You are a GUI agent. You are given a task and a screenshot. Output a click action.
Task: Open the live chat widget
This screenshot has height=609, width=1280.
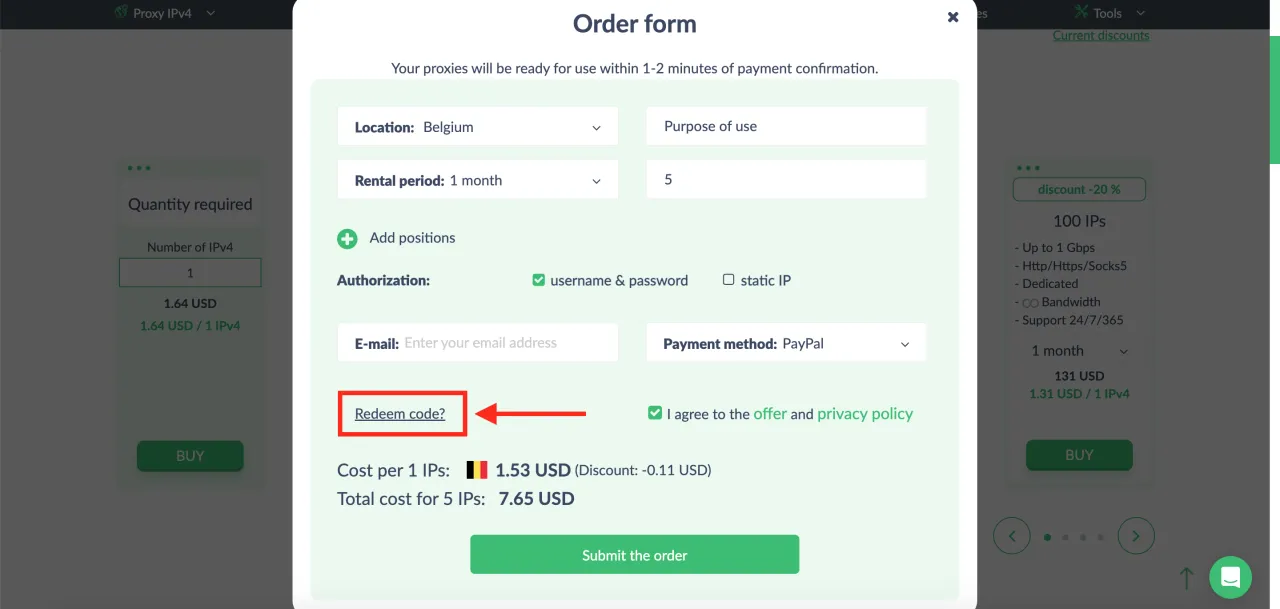tap(1230, 577)
